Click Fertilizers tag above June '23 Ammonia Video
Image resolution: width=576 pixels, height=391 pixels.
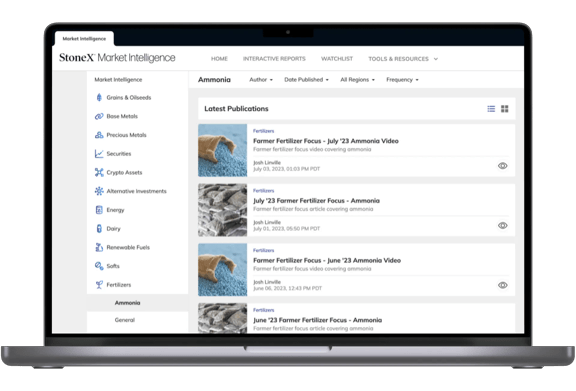pyautogui.click(x=263, y=250)
